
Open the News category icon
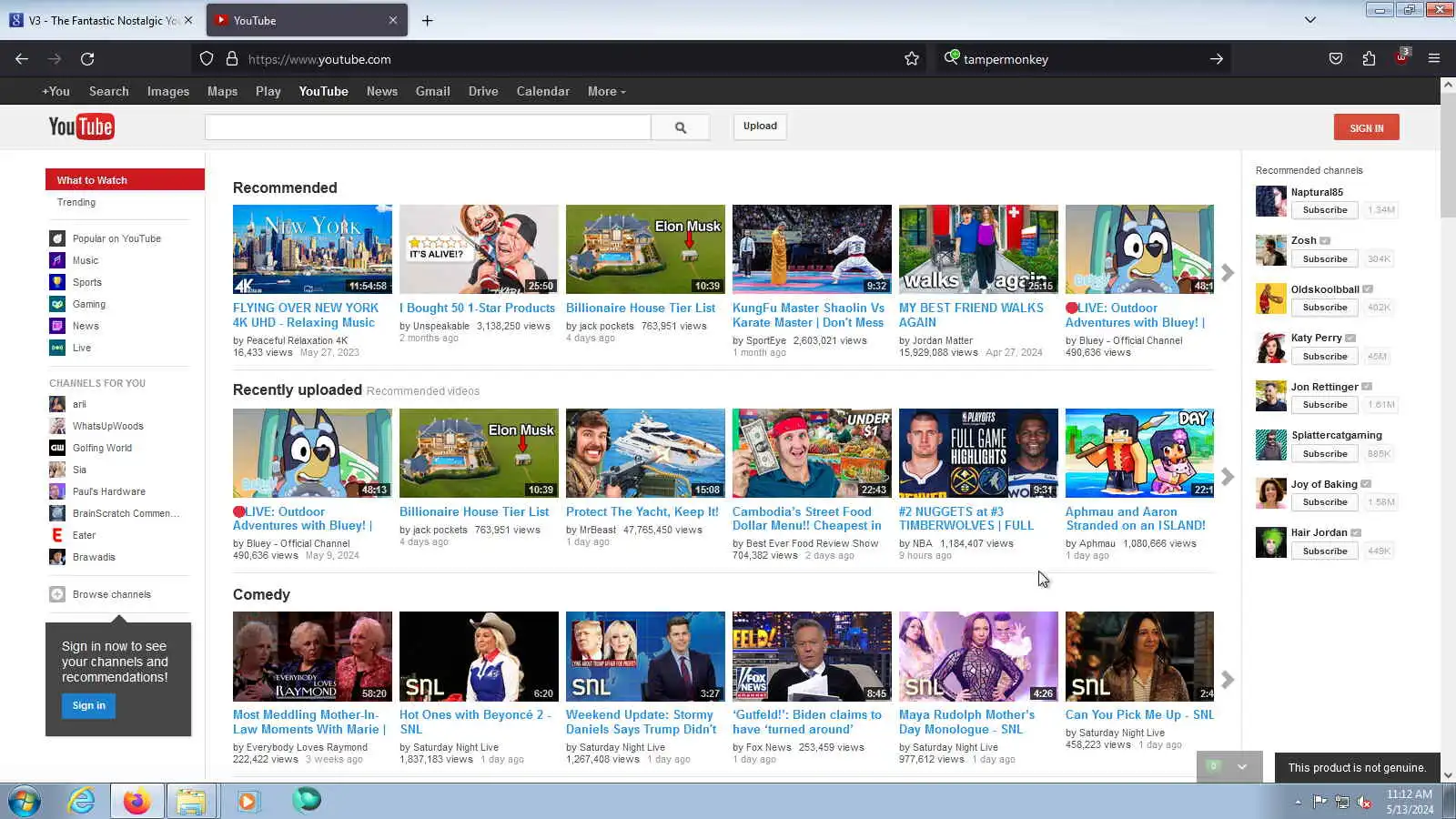coord(57,326)
